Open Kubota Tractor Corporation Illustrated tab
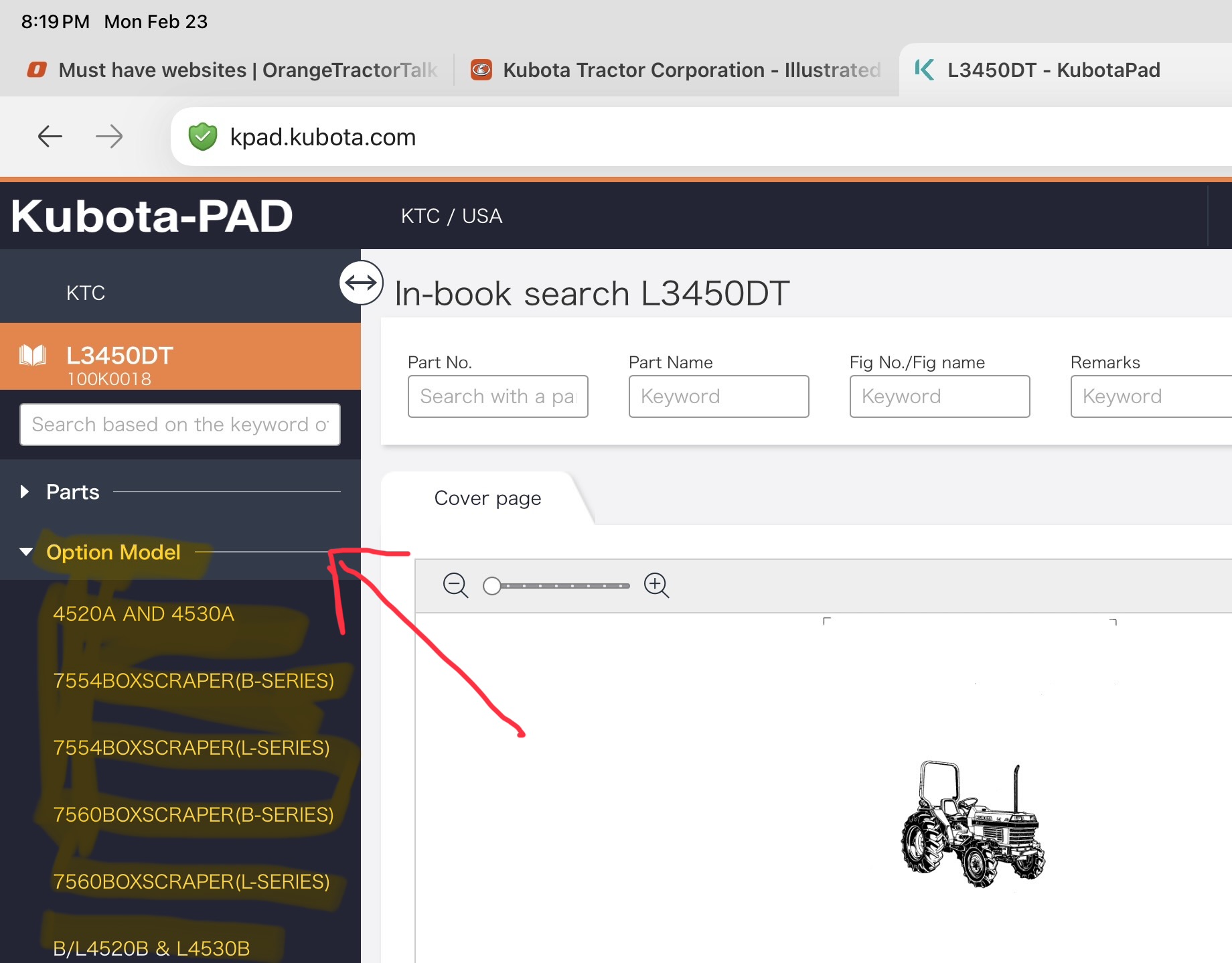This screenshot has width=1232, height=963. click(676, 70)
